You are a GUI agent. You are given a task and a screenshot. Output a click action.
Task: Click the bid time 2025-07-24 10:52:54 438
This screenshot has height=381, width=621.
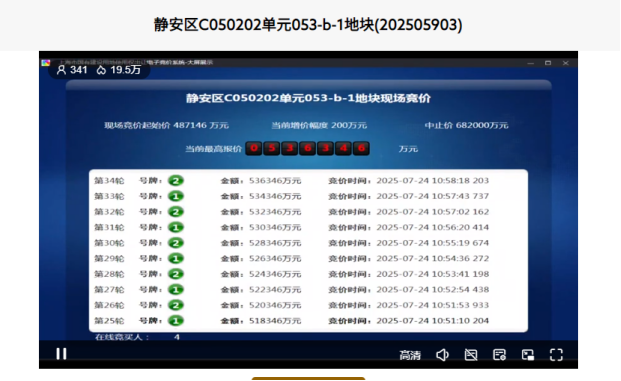[x=432, y=290]
